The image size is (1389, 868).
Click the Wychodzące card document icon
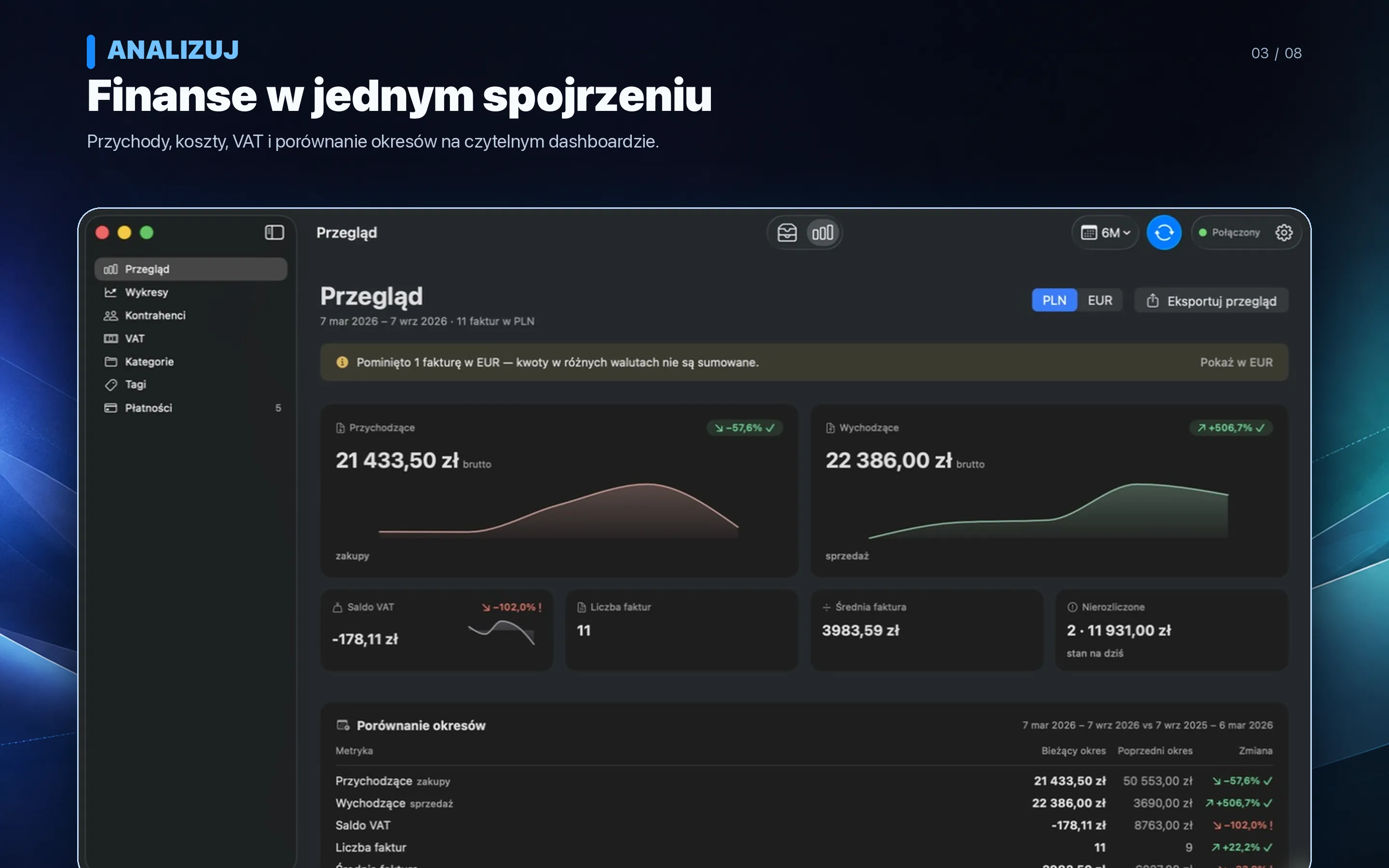[830, 428]
